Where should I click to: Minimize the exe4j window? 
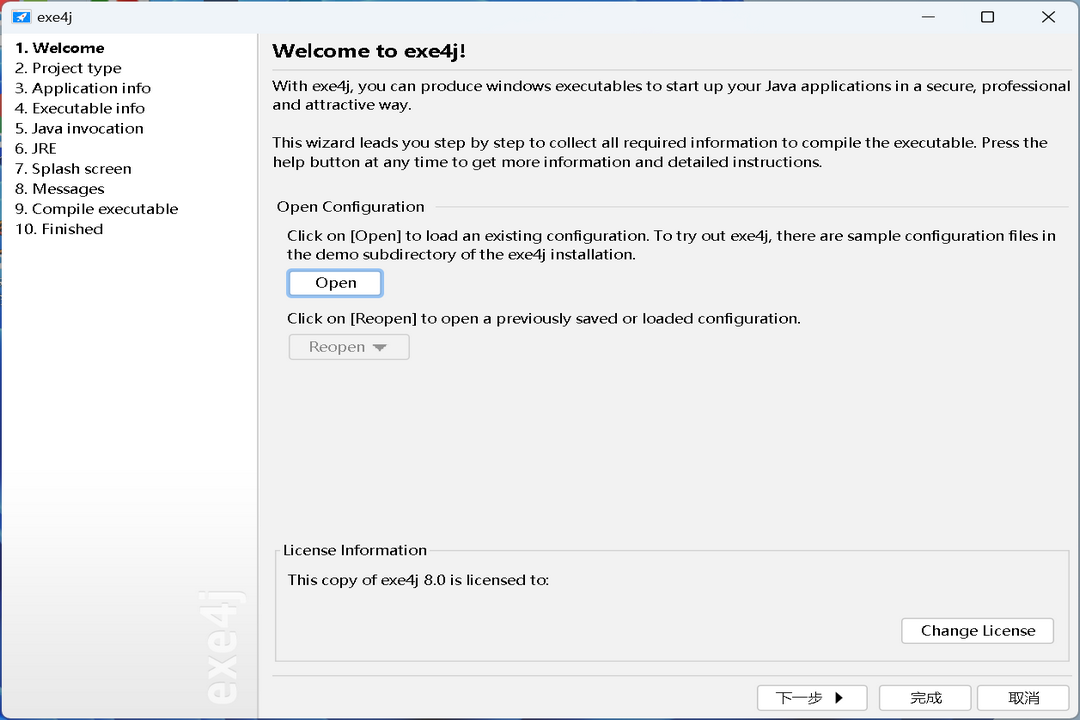pyautogui.click(x=927, y=17)
